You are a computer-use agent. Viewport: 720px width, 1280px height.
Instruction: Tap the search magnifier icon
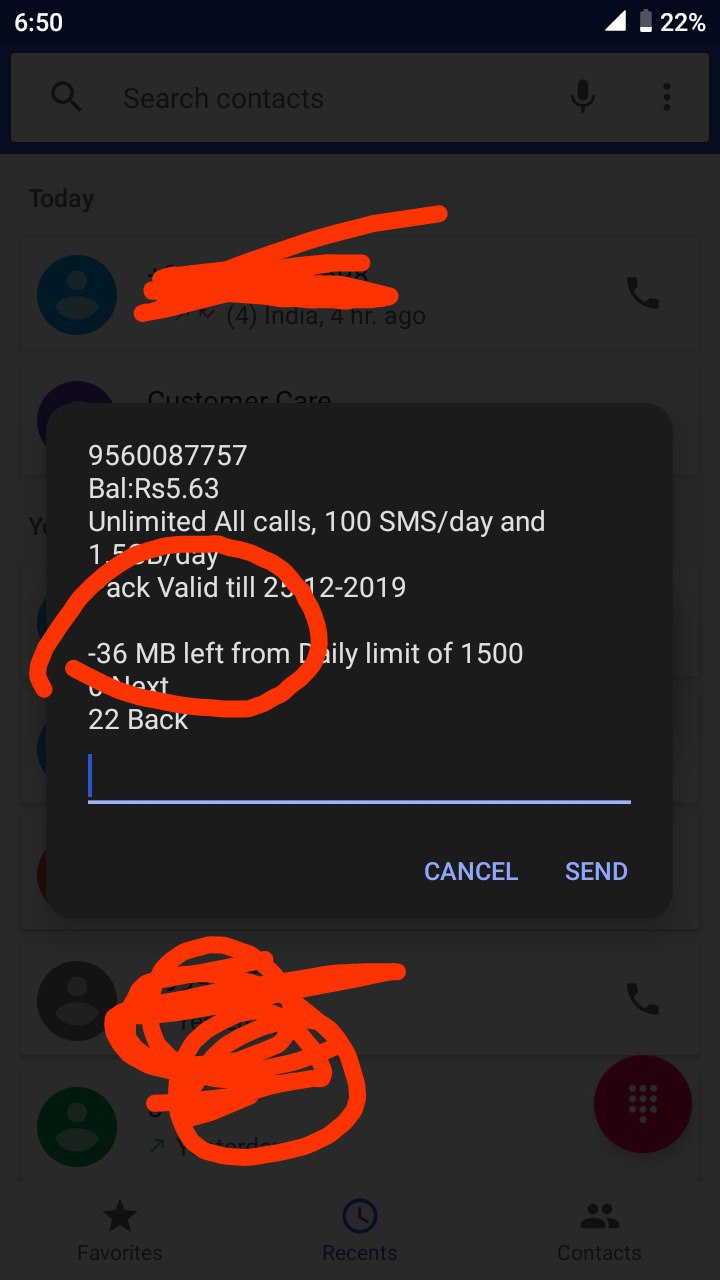pyautogui.click(x=66, y=97)
